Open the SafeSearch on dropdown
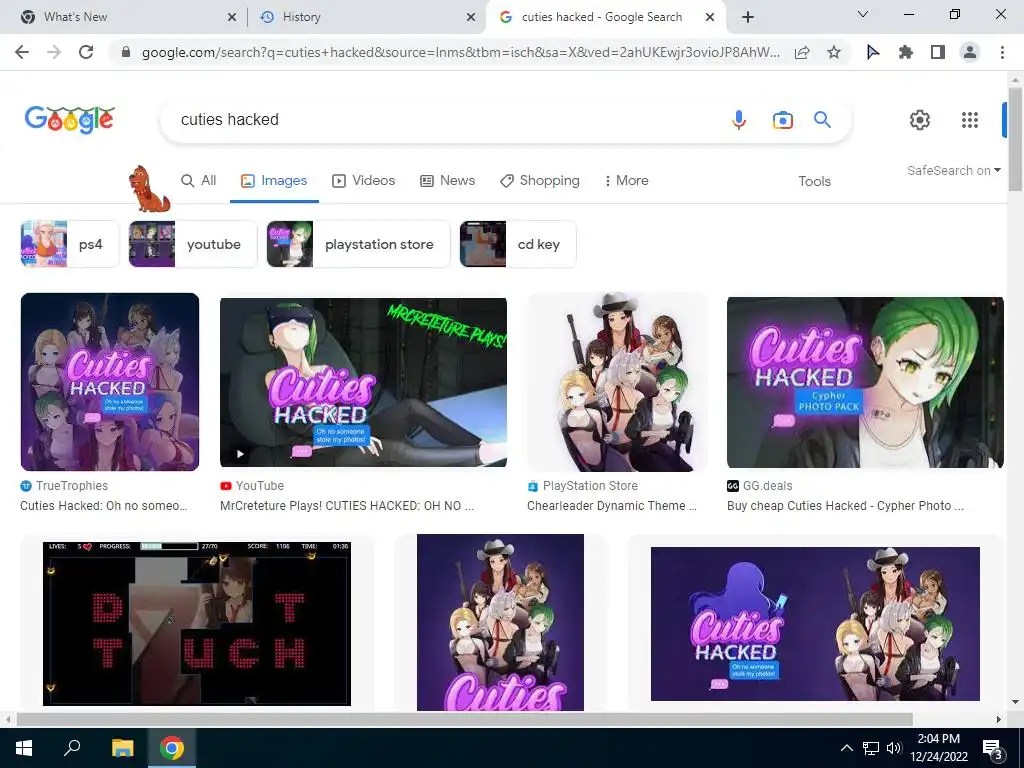This screenshot has height=768, width=1024. 953,170
